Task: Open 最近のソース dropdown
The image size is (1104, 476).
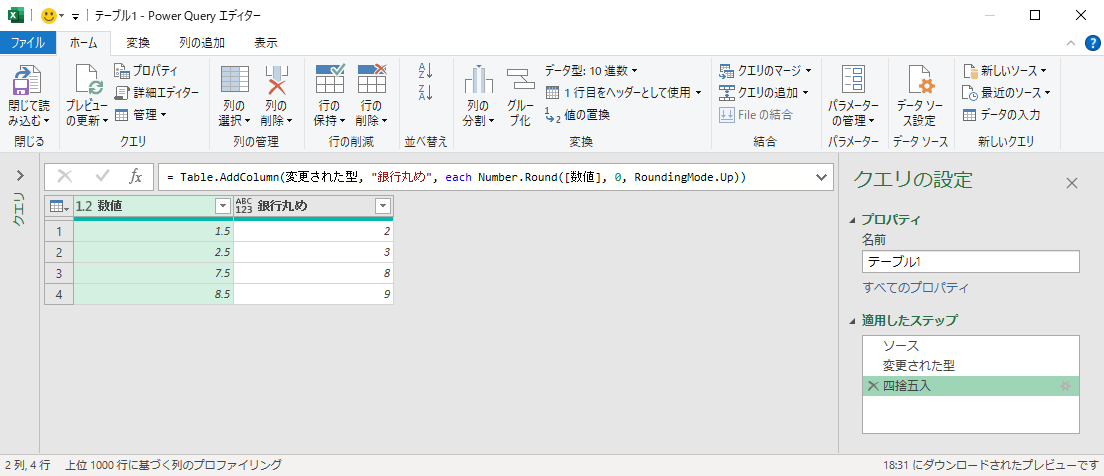Action: pos(1007,92)
